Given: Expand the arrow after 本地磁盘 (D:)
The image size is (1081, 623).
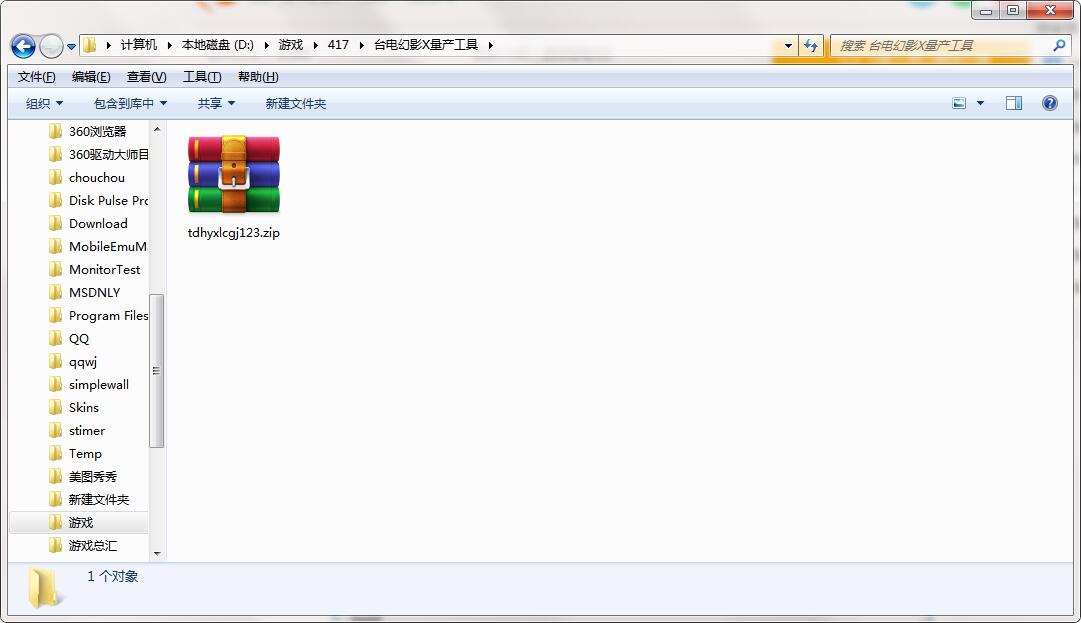Looking at the screenshot, I should 266,45.
